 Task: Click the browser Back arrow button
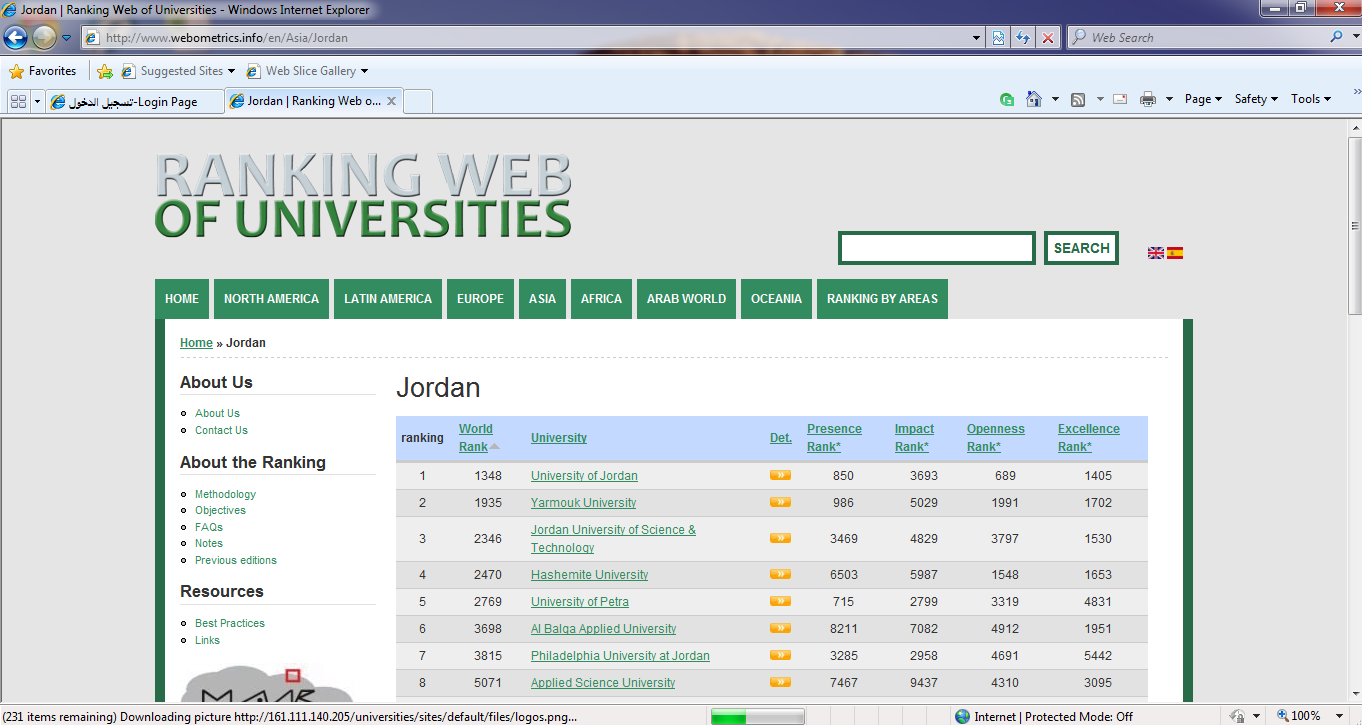(x=15, y=38)
